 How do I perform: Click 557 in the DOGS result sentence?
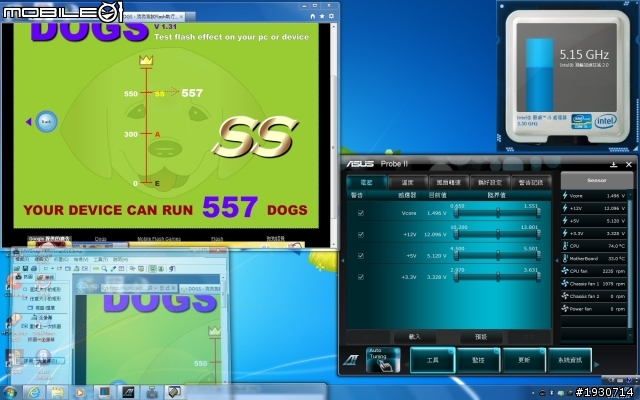[x=230, y=207]
